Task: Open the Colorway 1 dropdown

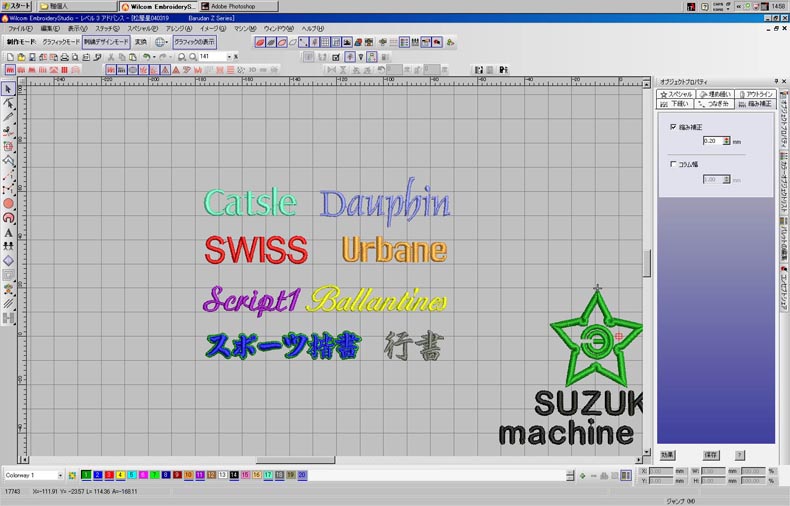Action: click(x=60, y=475)
